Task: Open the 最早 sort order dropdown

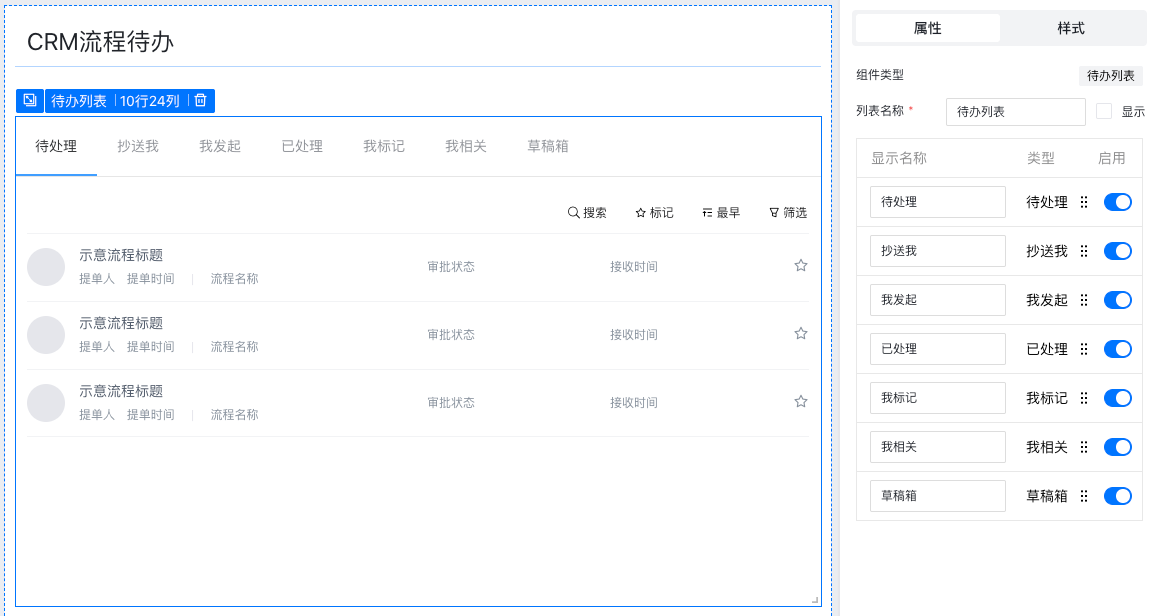Action: [721, 213]
